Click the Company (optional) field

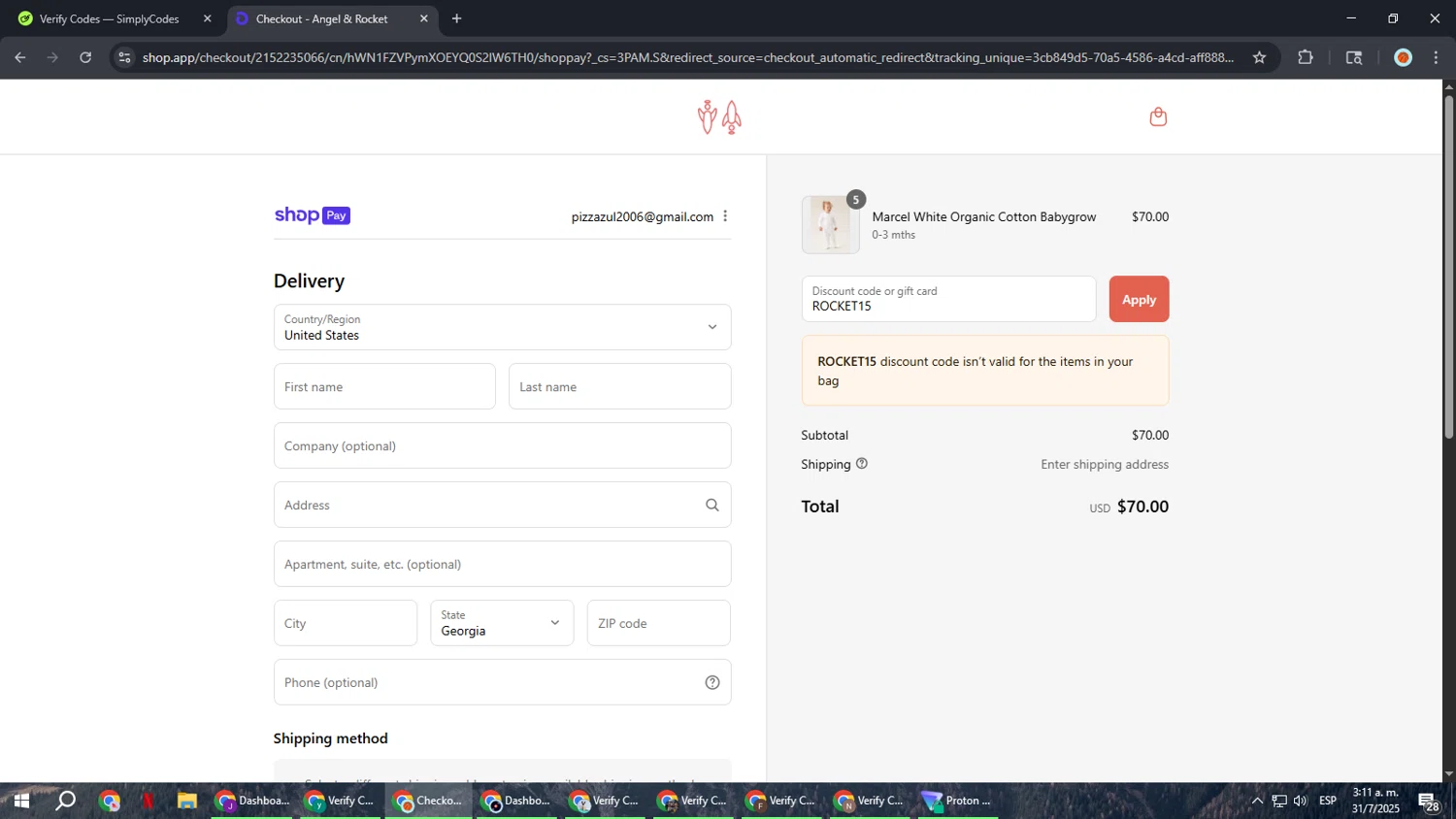[x=502, y=445]
